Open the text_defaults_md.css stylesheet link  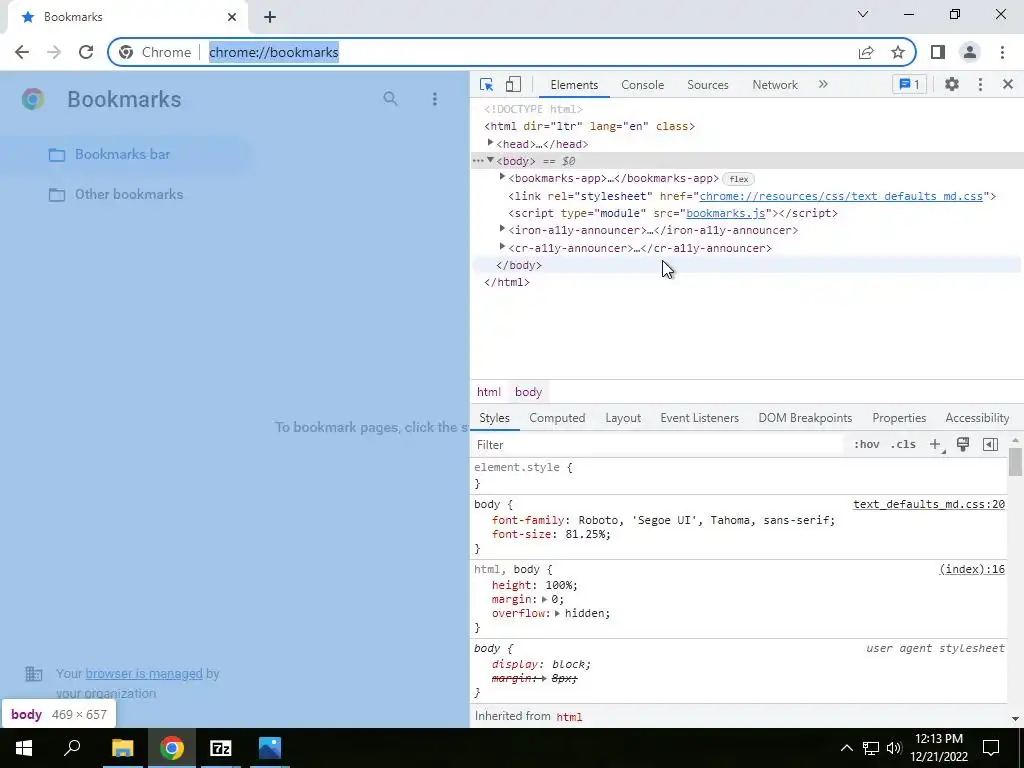click(x=840, y=196)
